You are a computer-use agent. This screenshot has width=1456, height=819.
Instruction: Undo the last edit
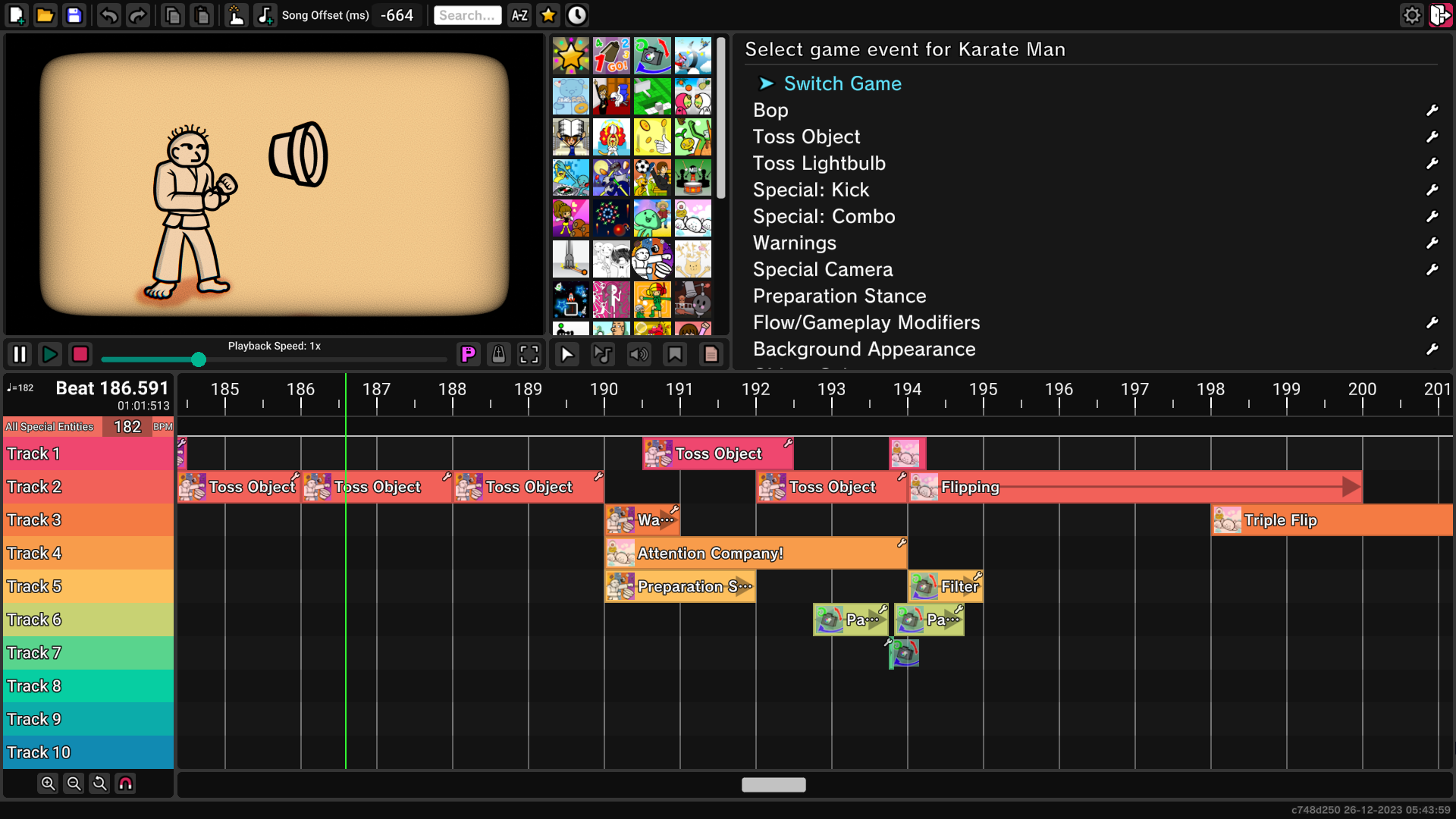pyautogui.click(x=109, y=15)
